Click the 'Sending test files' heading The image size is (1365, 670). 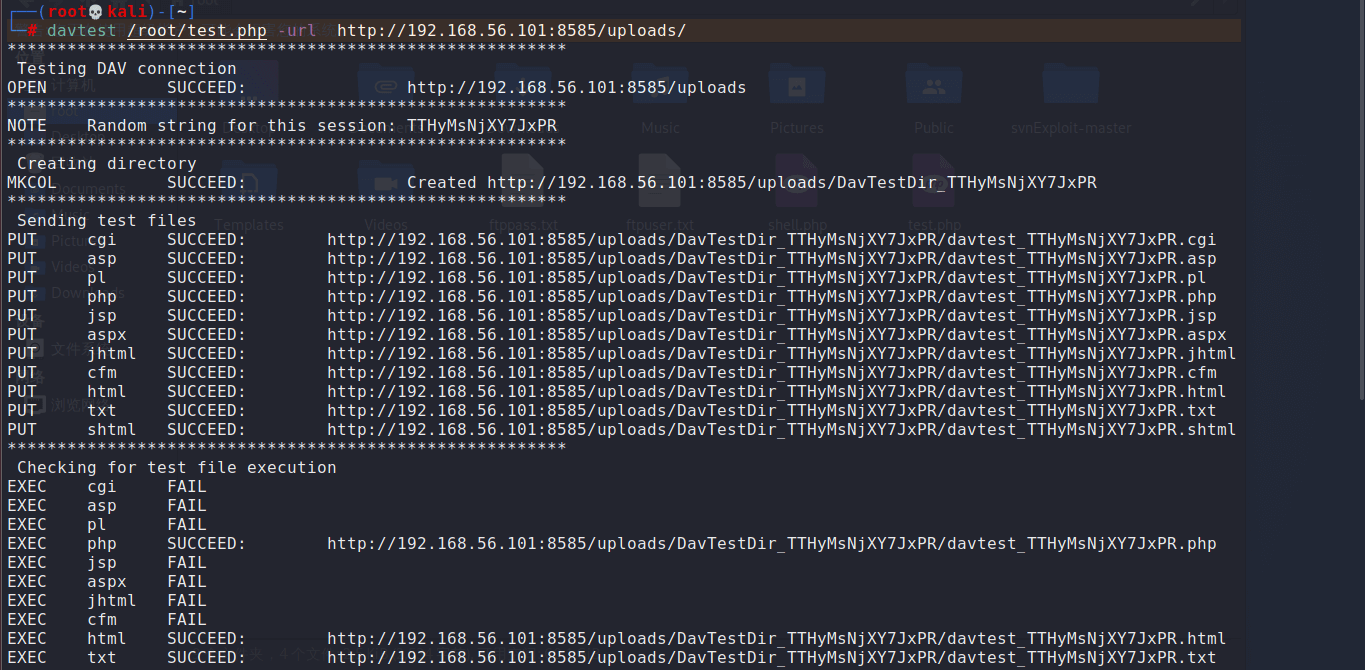coord(107,221)
